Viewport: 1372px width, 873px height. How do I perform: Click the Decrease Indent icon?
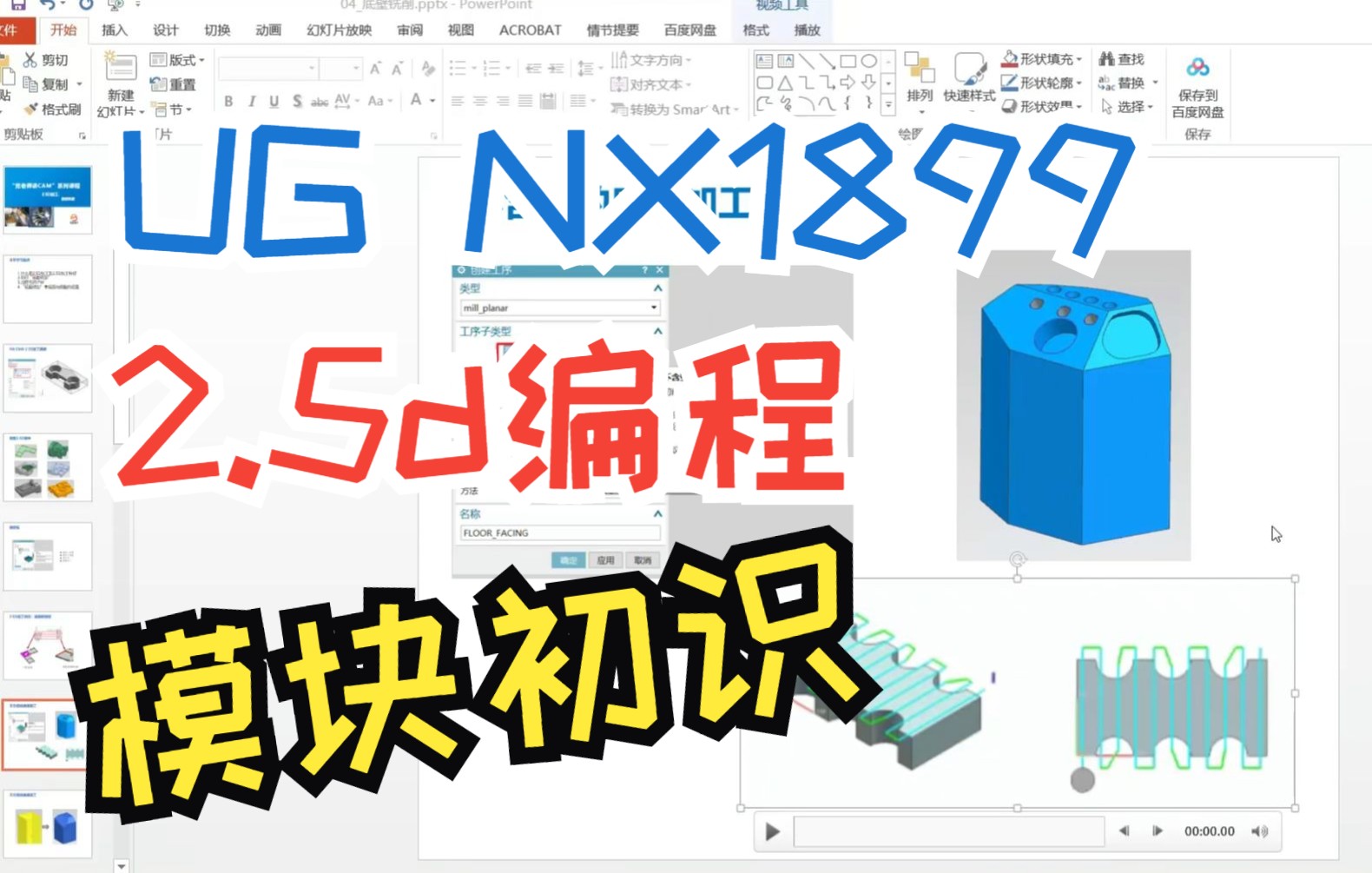click(533, 68)
